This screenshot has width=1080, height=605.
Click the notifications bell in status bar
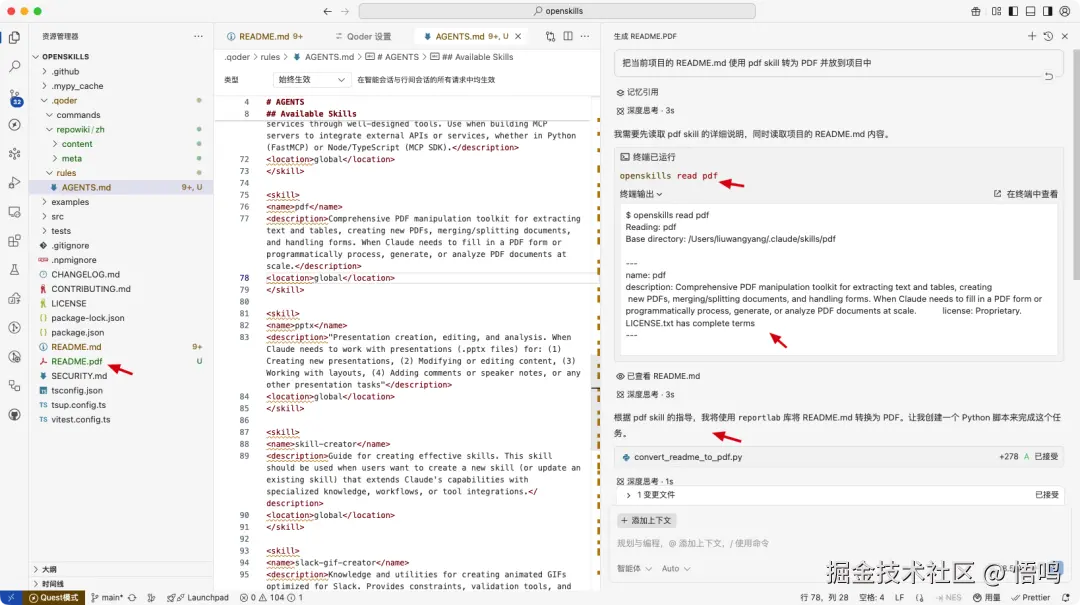point(1066,597)
